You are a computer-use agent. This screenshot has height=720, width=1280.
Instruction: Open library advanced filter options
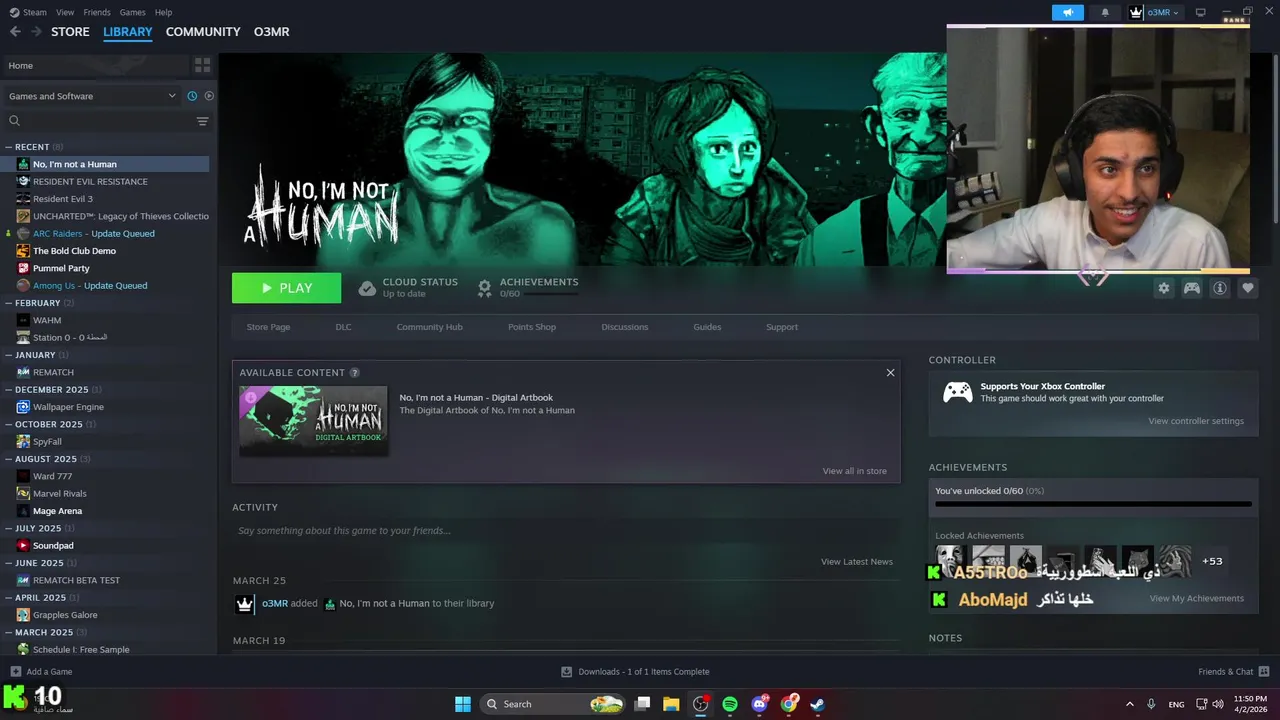pyautogui.click(x=202, y=121)
